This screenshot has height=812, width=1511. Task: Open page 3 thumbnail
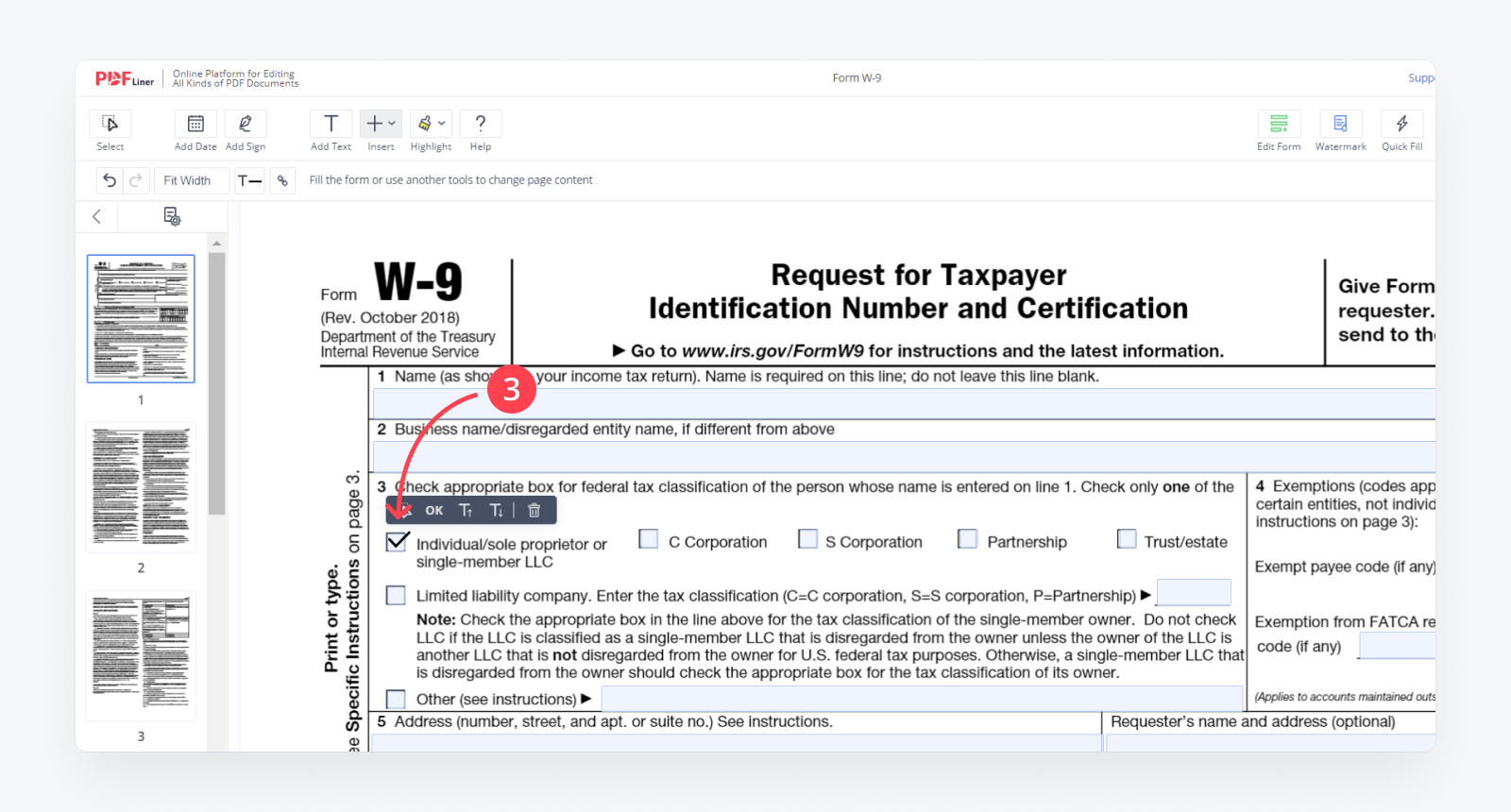click(141, 656)
